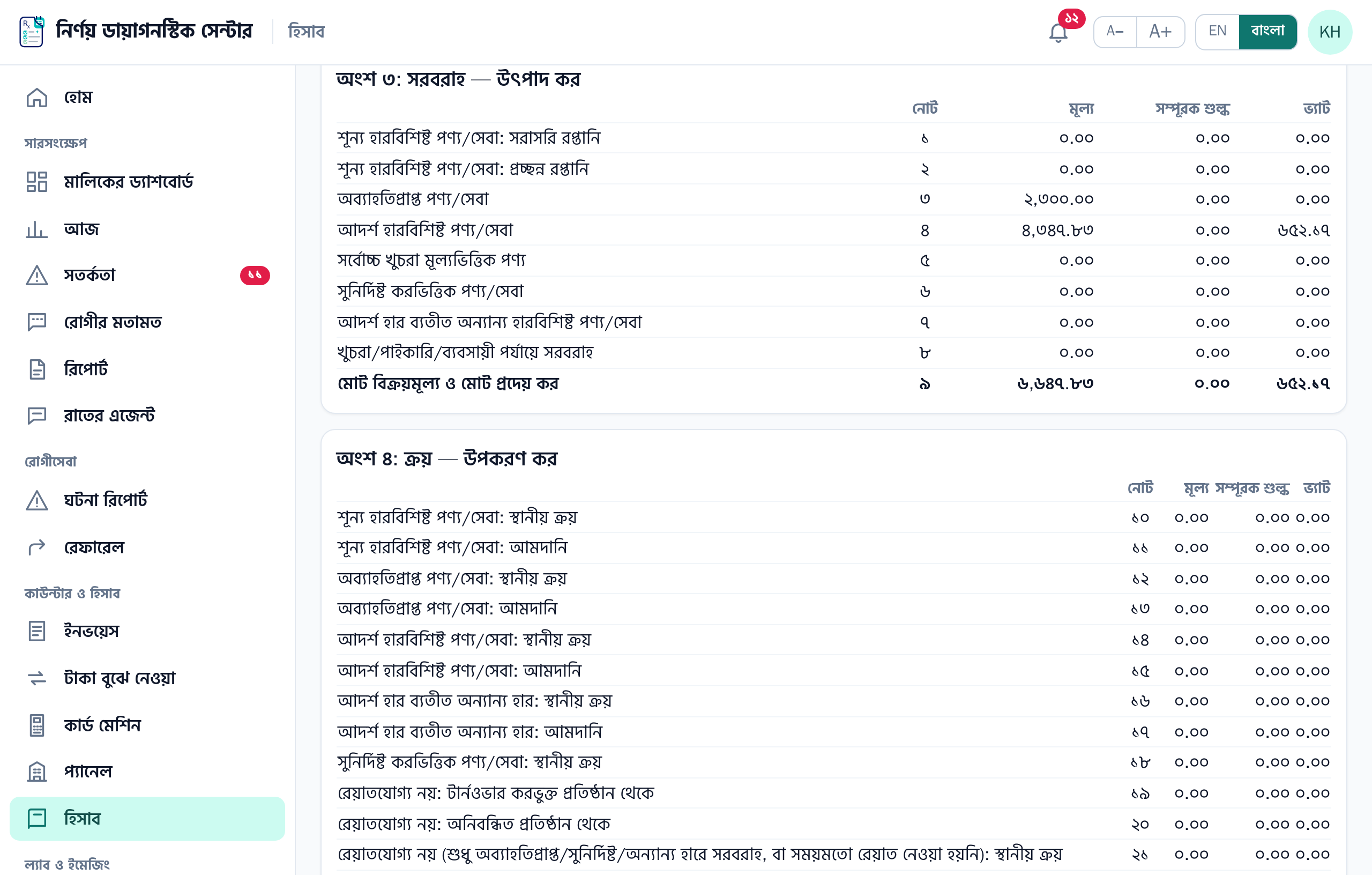Click heading অংশ ৪: ক্রয় — উপকরণ কর
Image resolution: width=1372 pixels, height=875 pixels.
click(446, 458)
